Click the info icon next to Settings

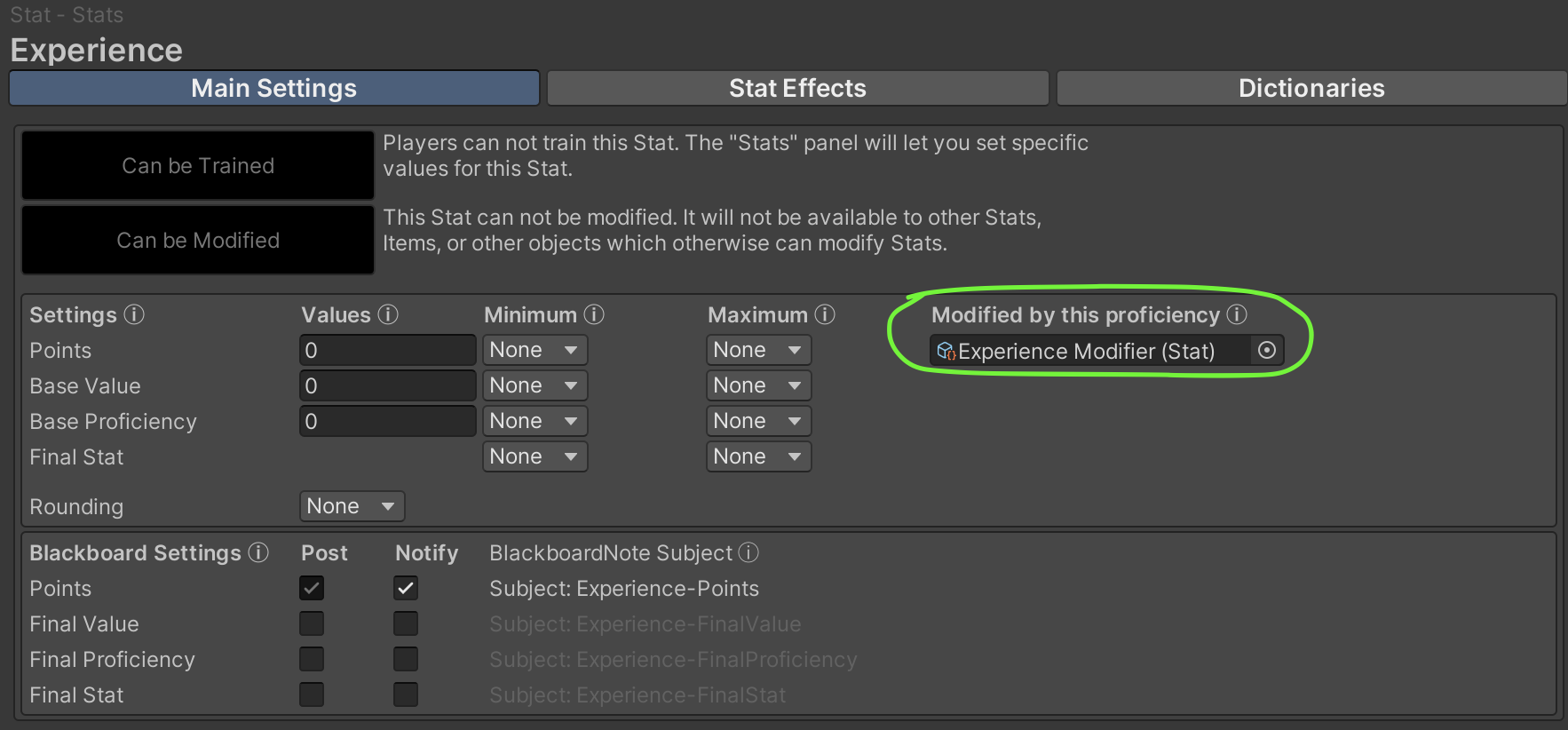[x=134, y=314]
